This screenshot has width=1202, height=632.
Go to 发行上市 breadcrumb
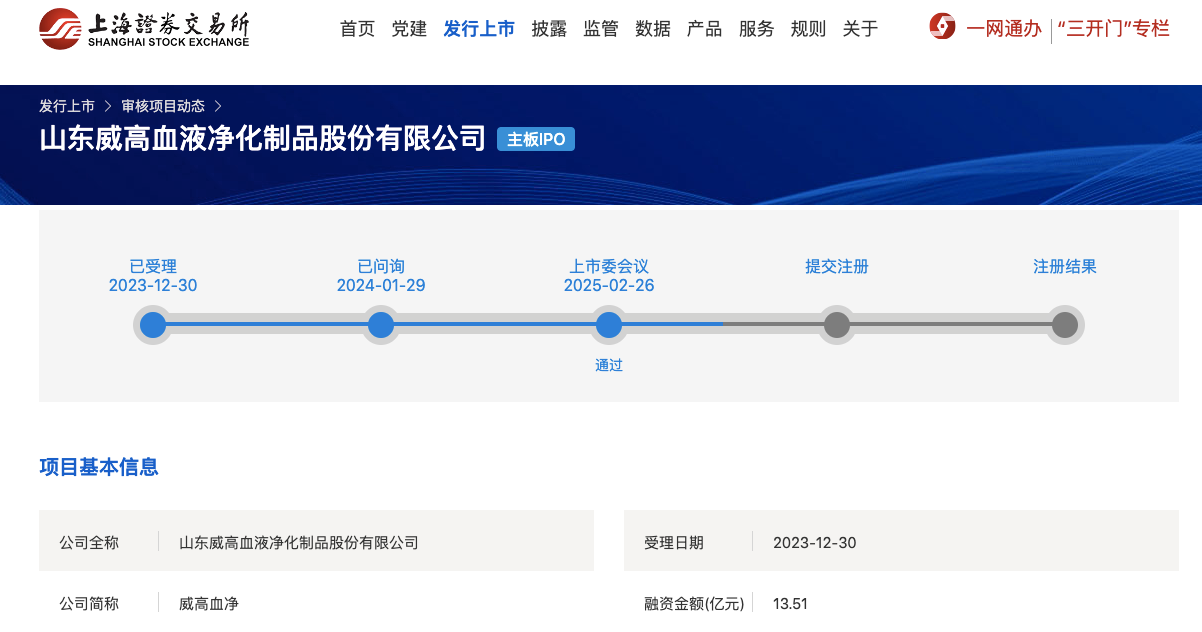[x=67, y=105]
